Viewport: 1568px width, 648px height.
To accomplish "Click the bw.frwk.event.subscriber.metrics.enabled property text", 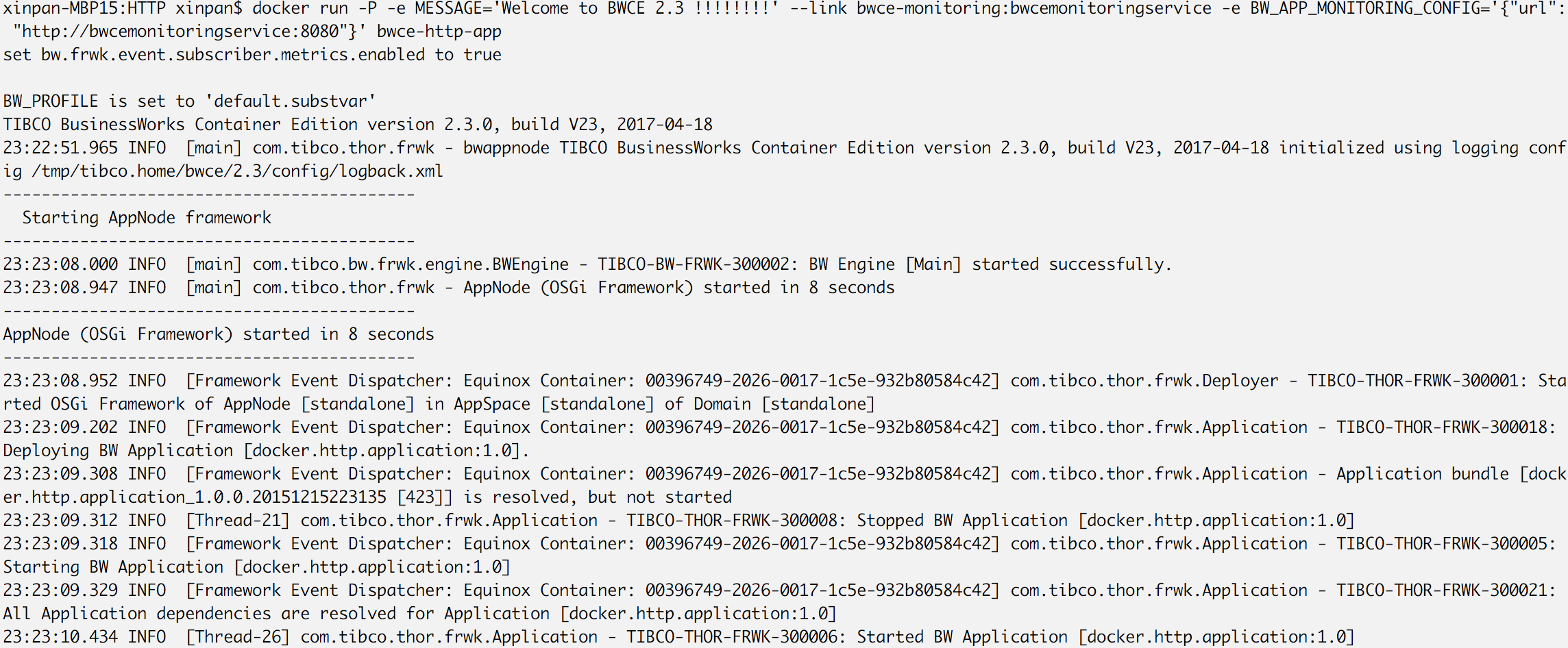I will pos(232,55).
